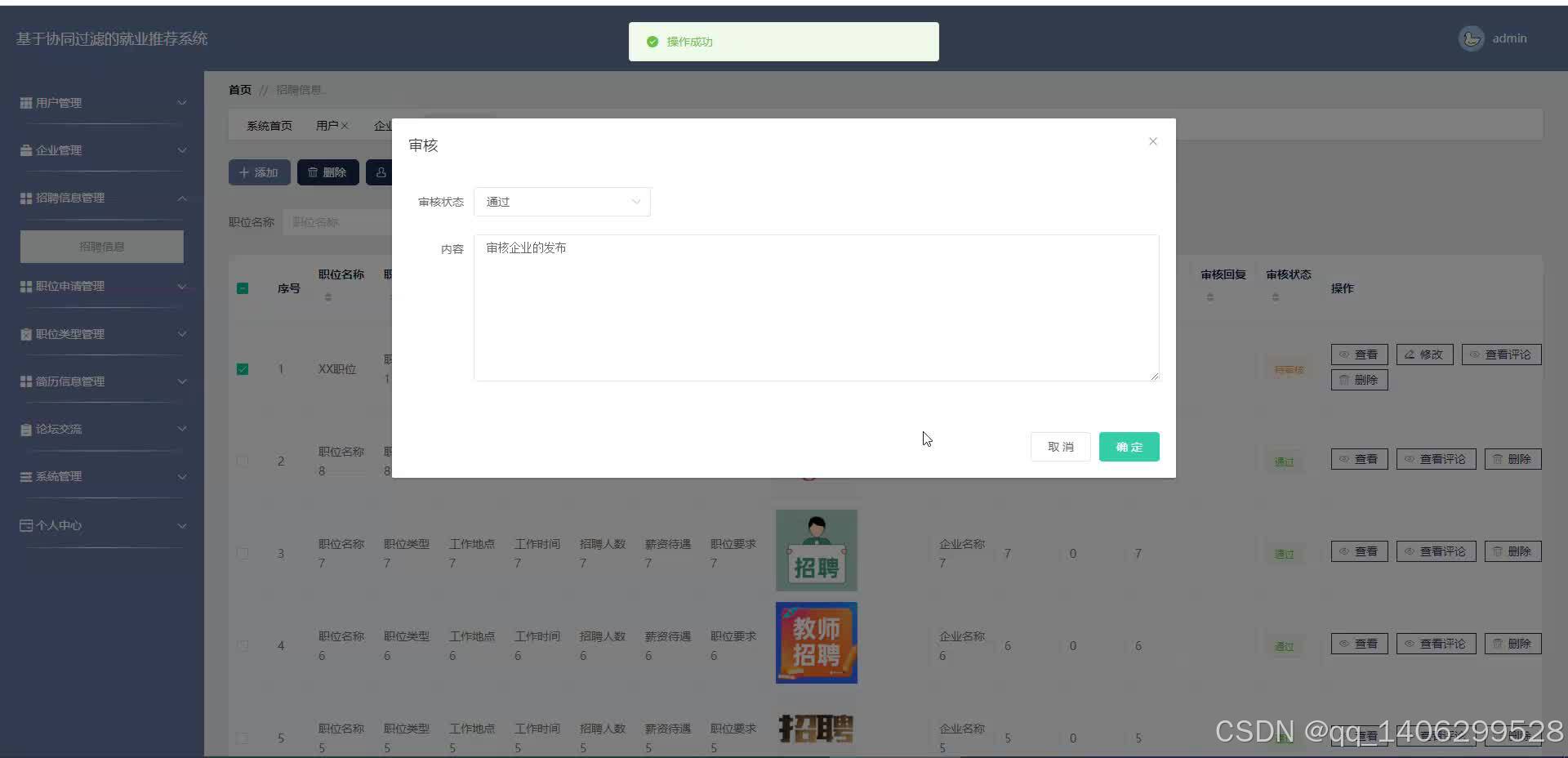Click 删除 button for row 3
The height and width of the screenshot is (758, 1568).
tap(1512, 551)
